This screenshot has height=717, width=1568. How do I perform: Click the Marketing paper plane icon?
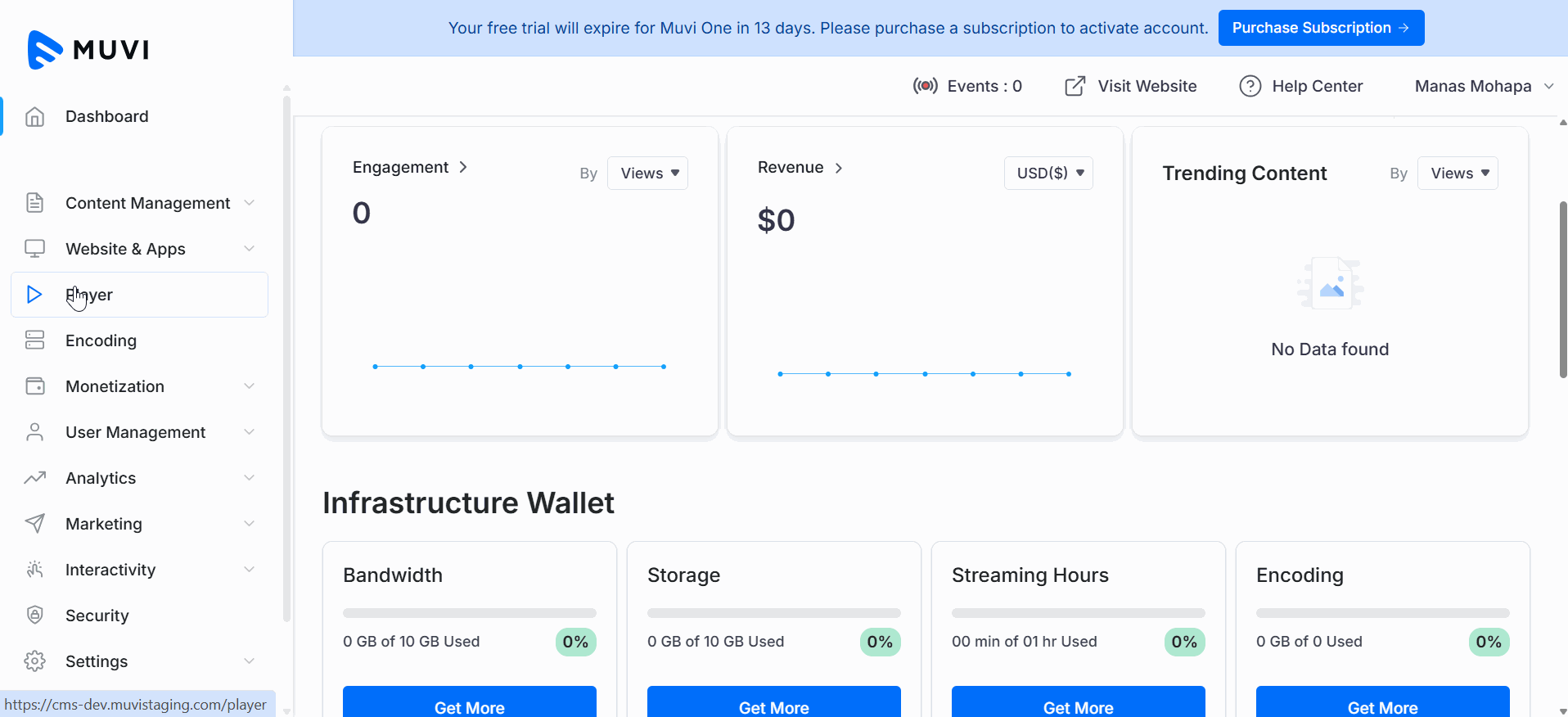pyautogui.click(x=34, y=524)
